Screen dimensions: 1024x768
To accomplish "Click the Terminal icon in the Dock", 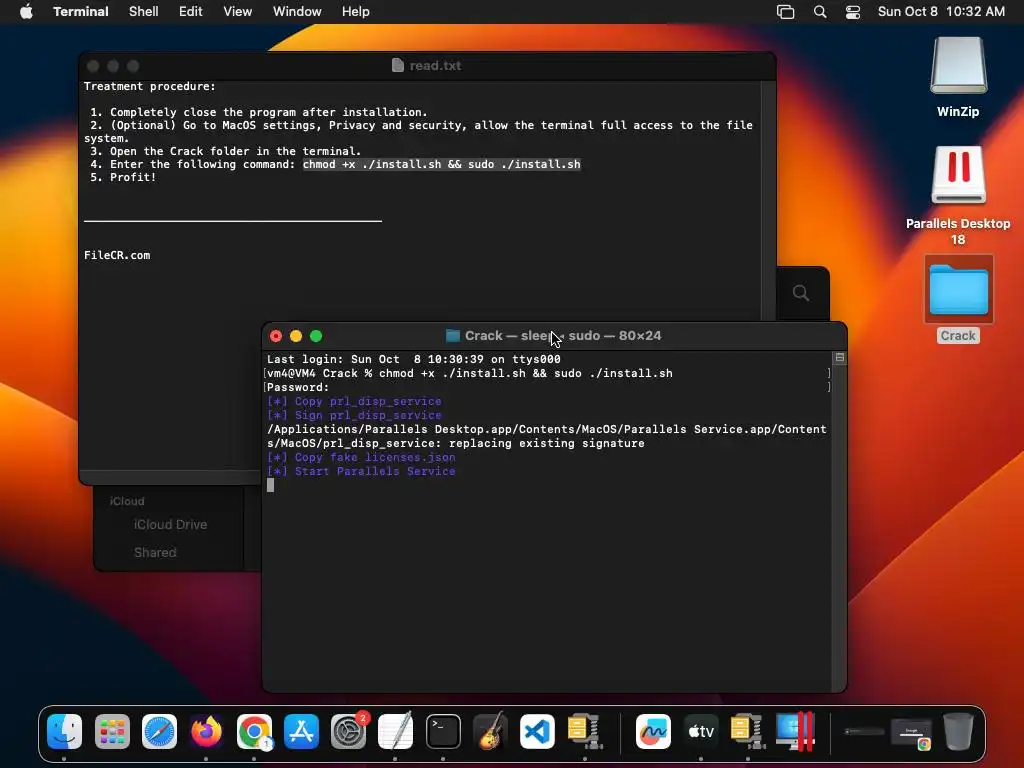I will tap(443, 731).
